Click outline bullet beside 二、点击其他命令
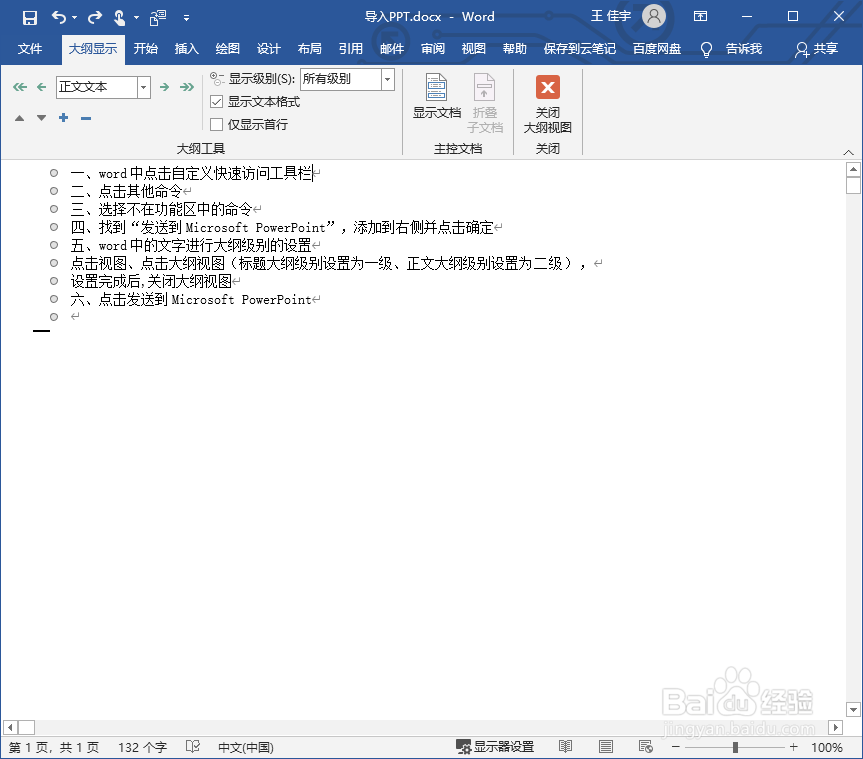Image resolution: width=863 pixels, height=759 pixels. pyautogui.click(x=54, y=191)
